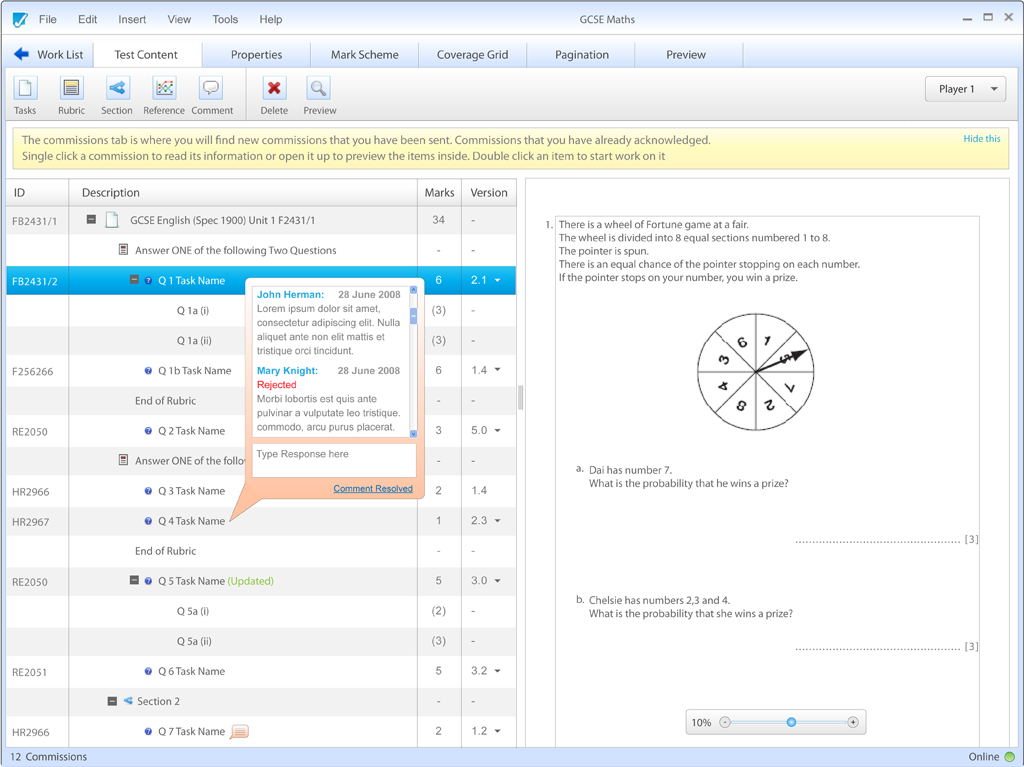1024x767 pixels.
Task: Go back using Work List arrow
Action: (21, 54)
